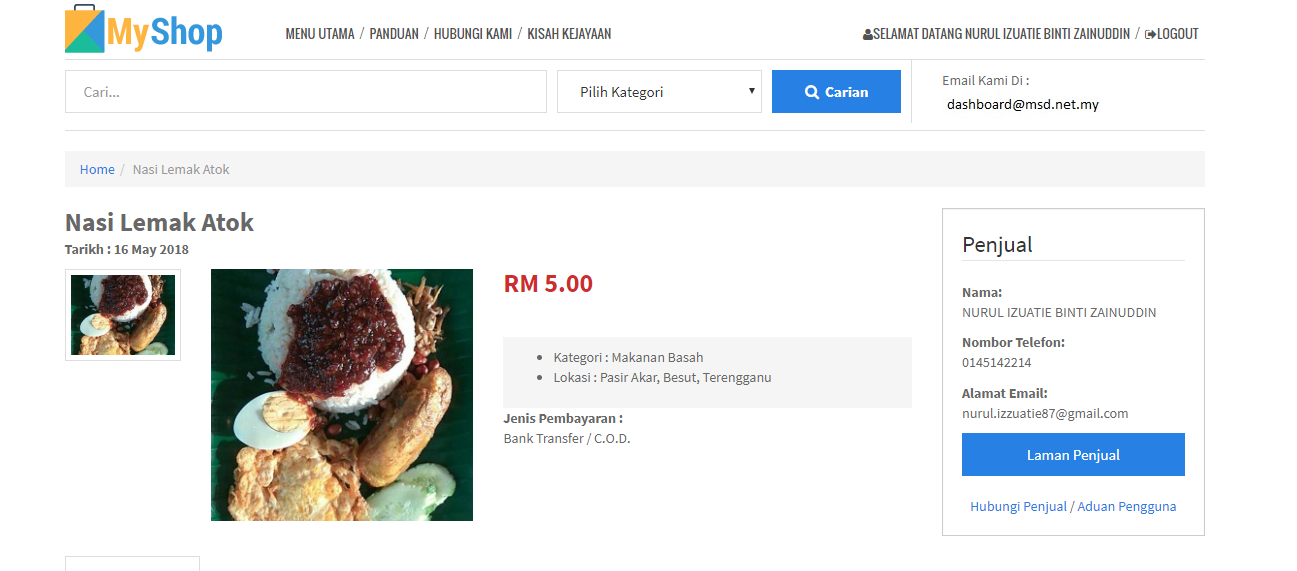Screen dimensions: 1297x571
Task: Open the Pilih Kategori dropdown
Action: click(x=659, y=92)
